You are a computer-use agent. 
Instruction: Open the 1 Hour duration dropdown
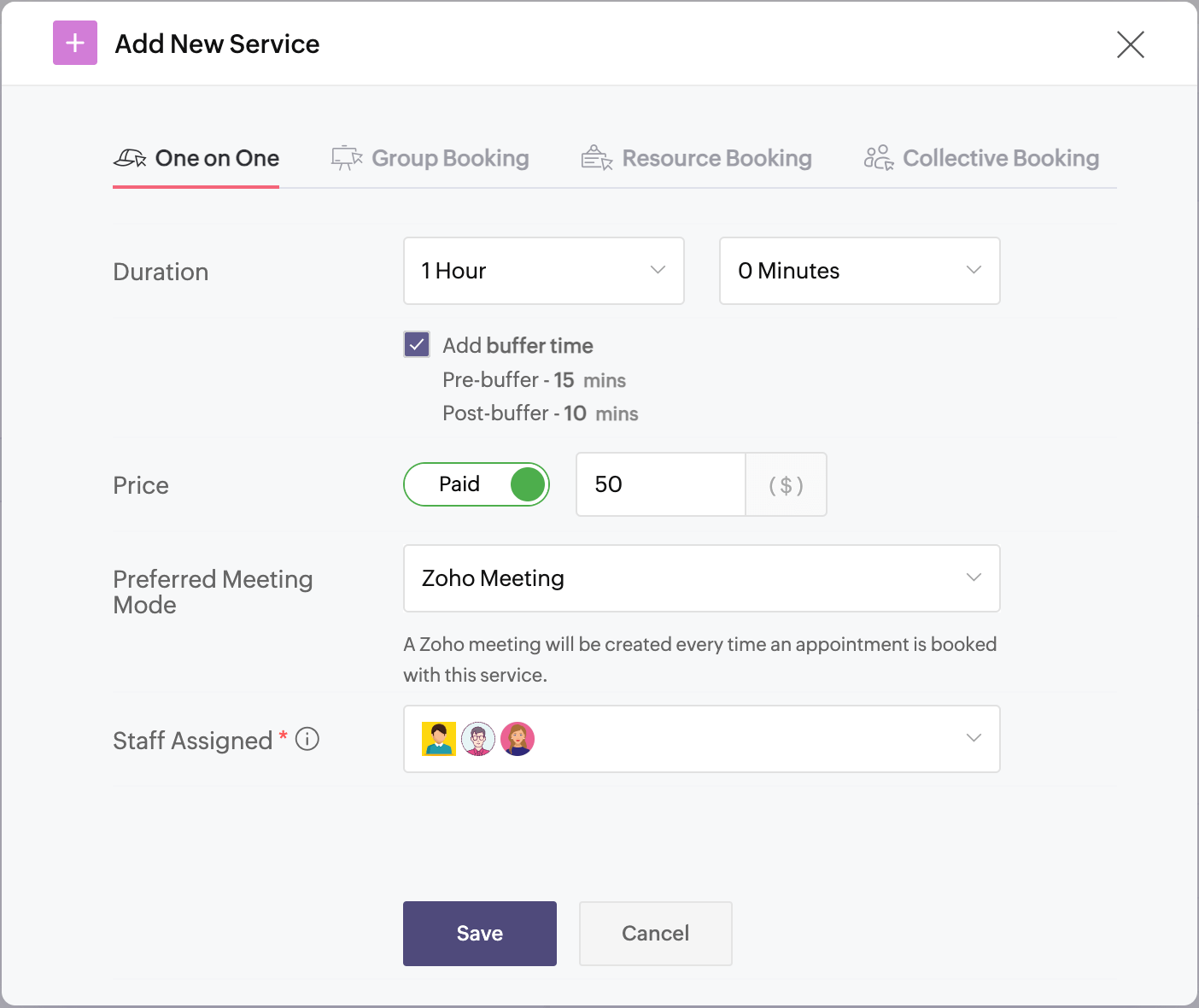click(x=544, y=271)
